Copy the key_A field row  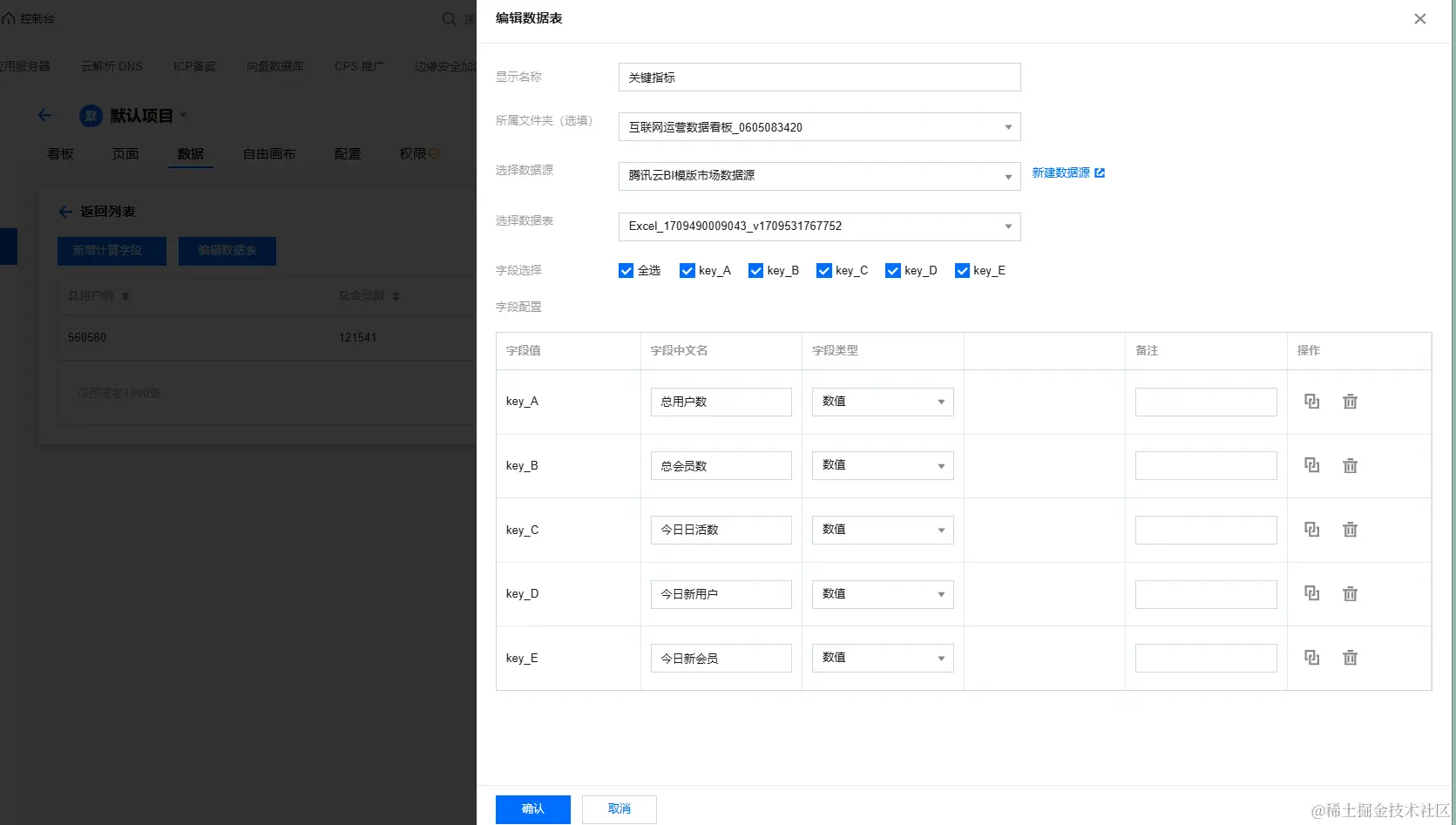pyautogui.click(x=1311, y=402)
